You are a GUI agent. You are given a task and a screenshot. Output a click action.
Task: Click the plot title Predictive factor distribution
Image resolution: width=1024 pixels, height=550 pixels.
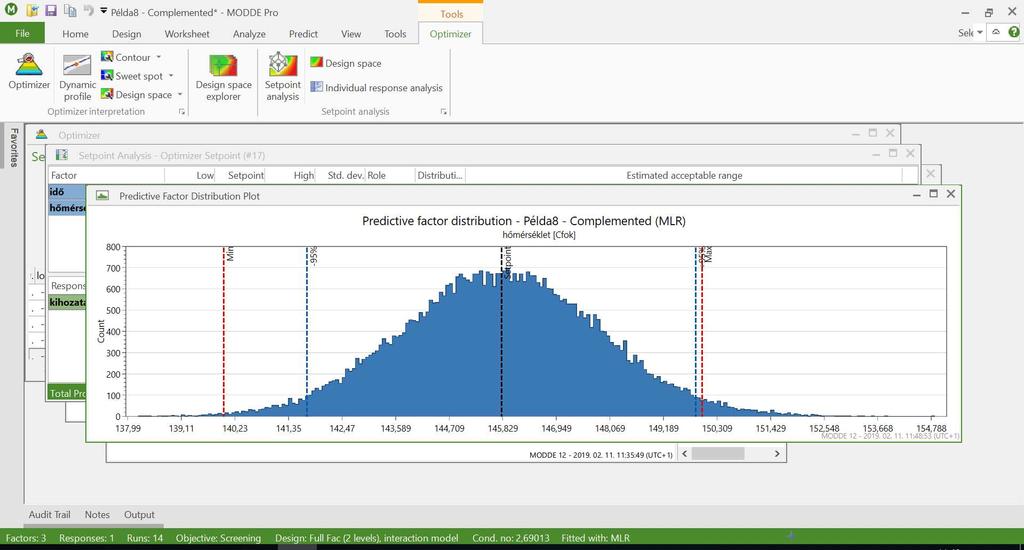(x=524, y=221)
